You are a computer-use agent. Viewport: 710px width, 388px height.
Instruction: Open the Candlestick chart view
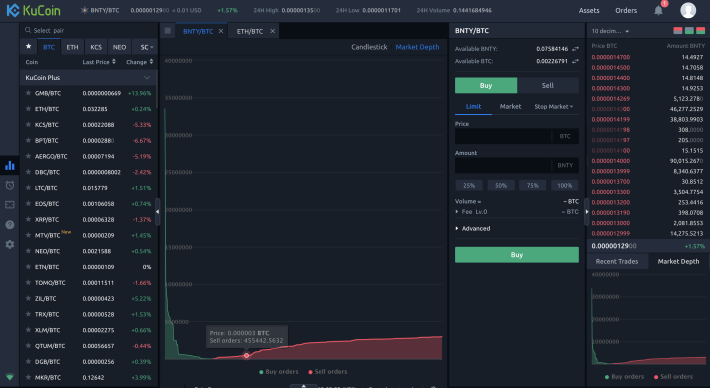pos(369,47)
